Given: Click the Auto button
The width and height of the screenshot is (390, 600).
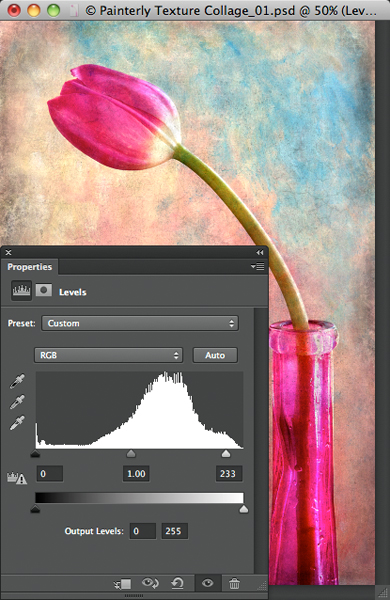Looking at the screenshot, I should [215, 355].
